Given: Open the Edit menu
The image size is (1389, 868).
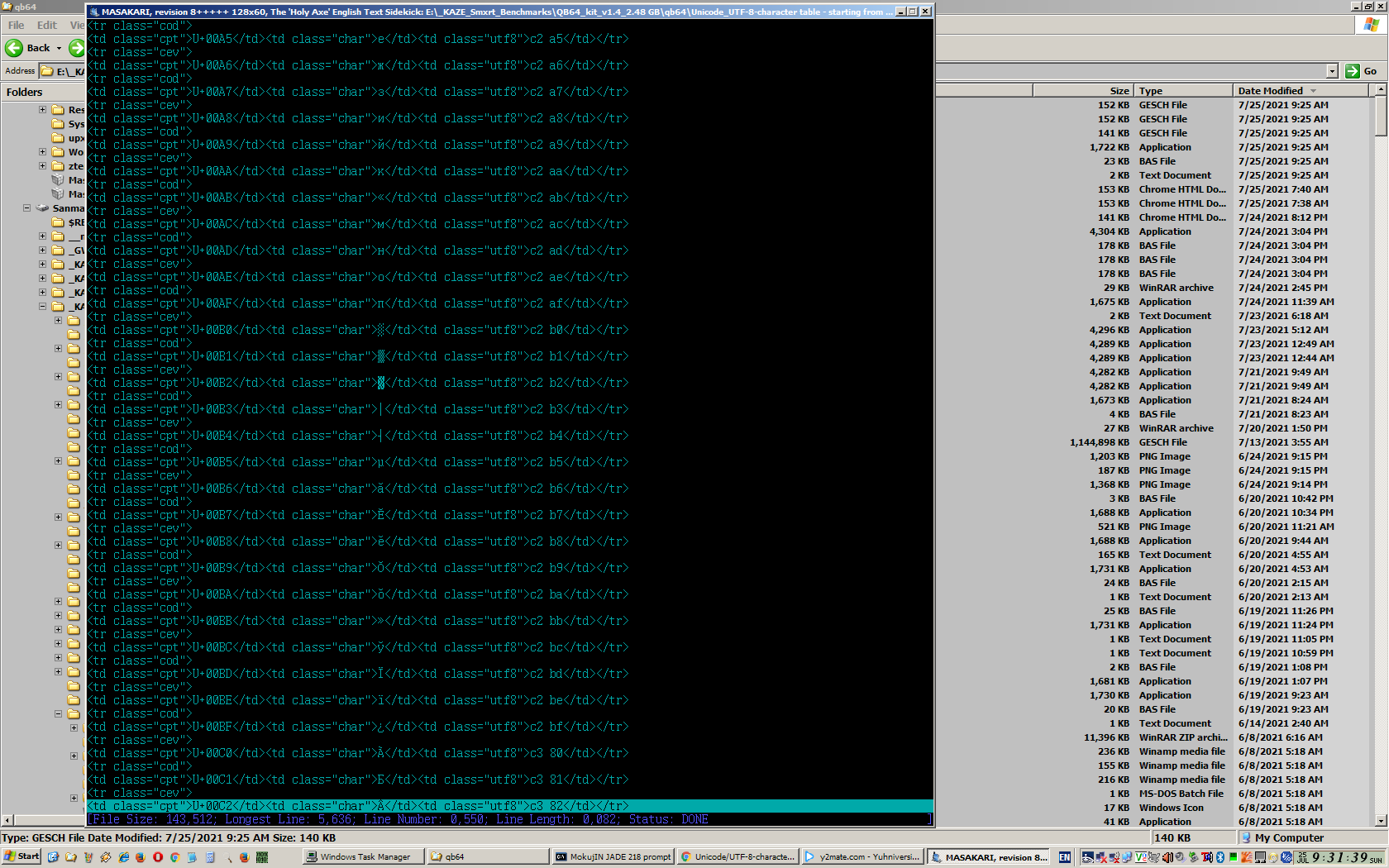Looking at the screenshot, I should tap(47, 25).
